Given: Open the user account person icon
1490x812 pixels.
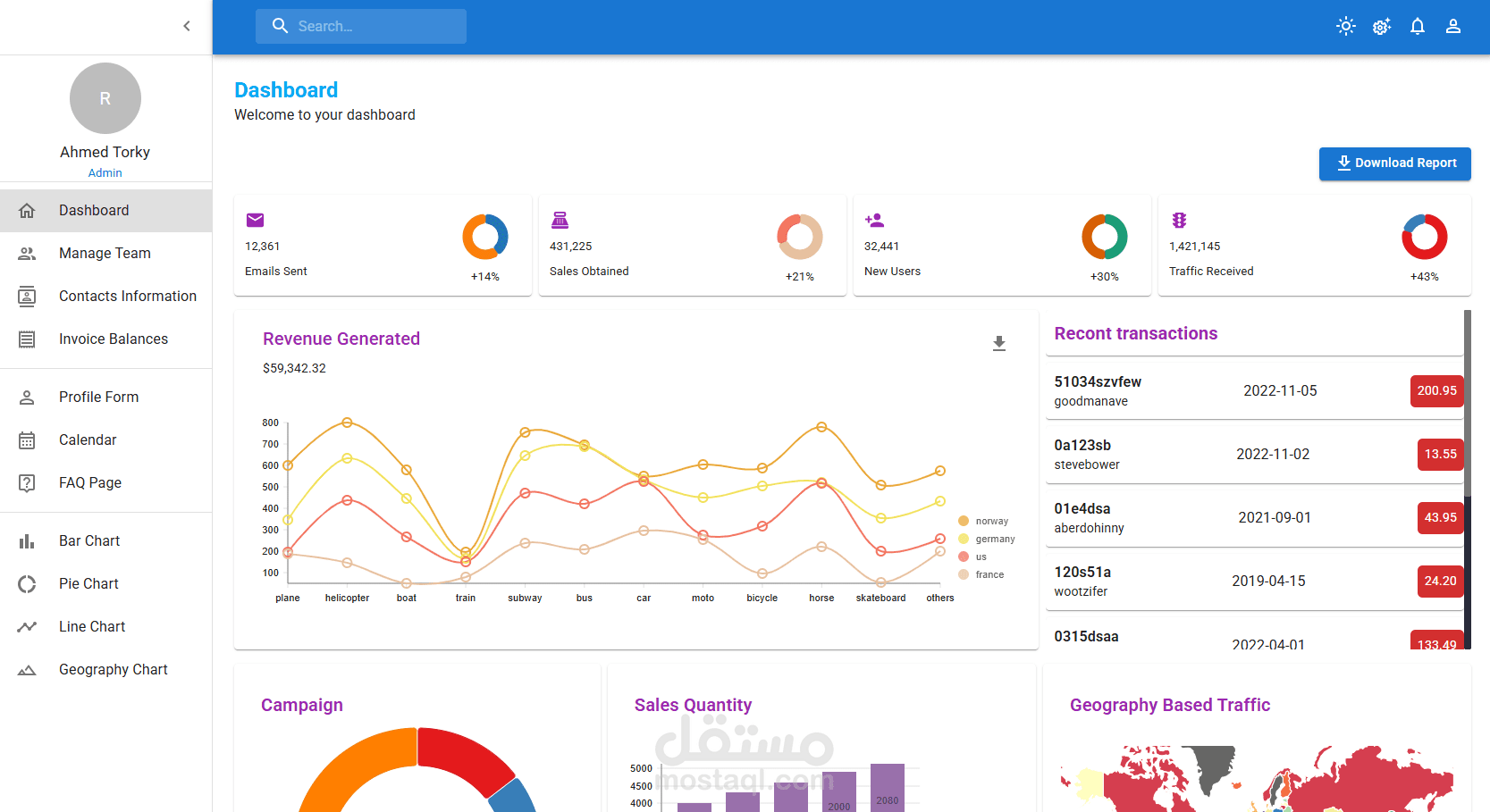Looking at the screenshot, I should 1453,26.
